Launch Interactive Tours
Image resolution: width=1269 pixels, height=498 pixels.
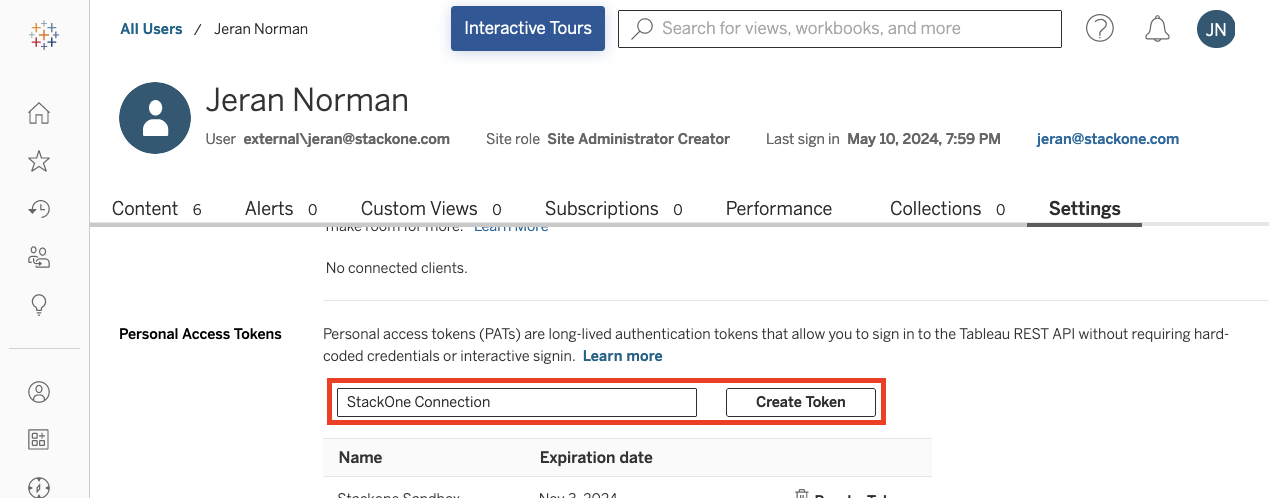coord(528,28)
